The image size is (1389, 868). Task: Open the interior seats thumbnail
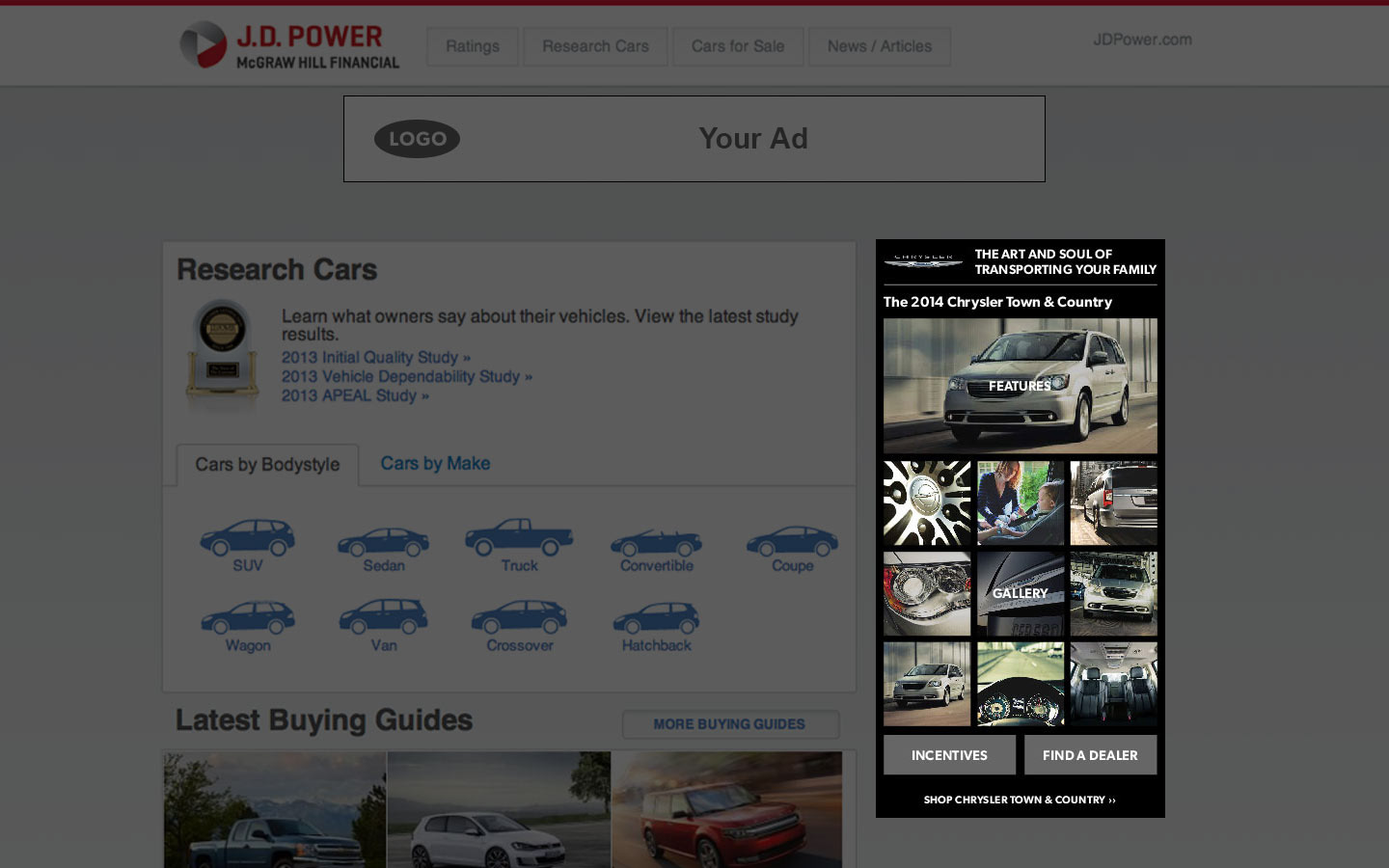pos(1113,684)
